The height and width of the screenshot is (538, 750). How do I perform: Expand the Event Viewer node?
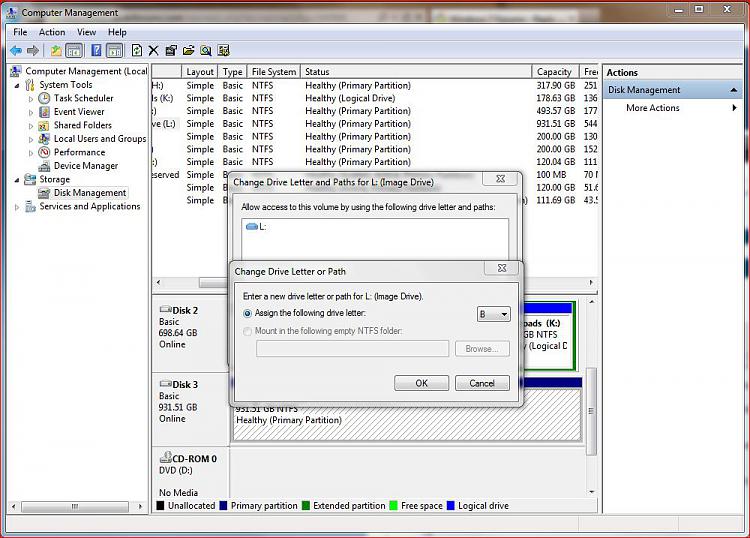[31, 112]
